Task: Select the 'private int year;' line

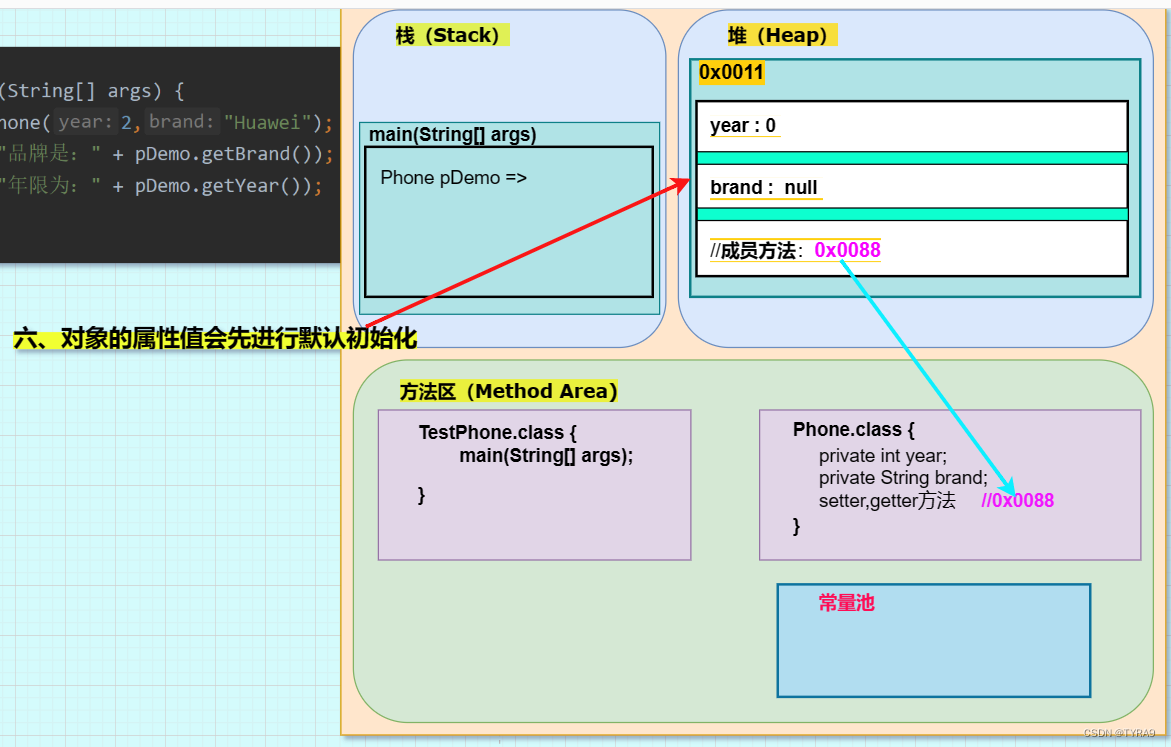Action: [x=883, y=456]
